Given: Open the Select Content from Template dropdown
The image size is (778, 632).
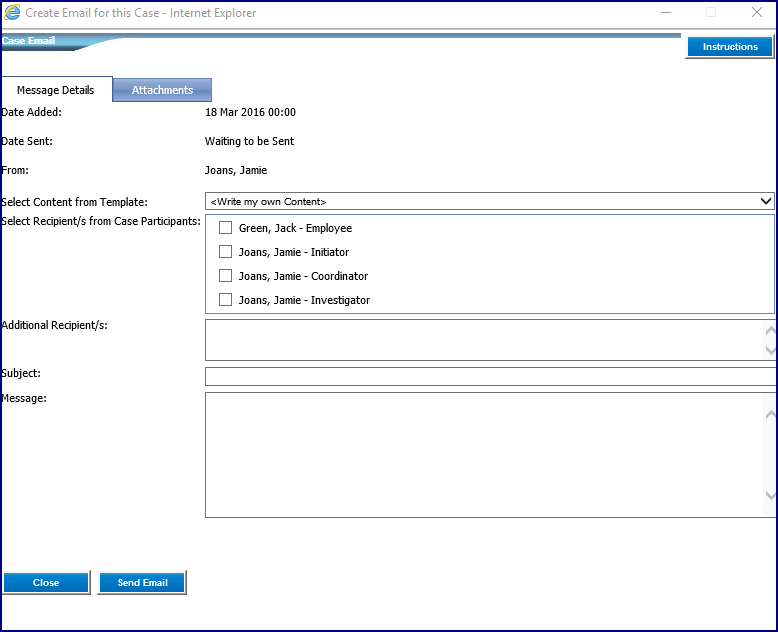Looking at the screenshot, I should 489,201.
